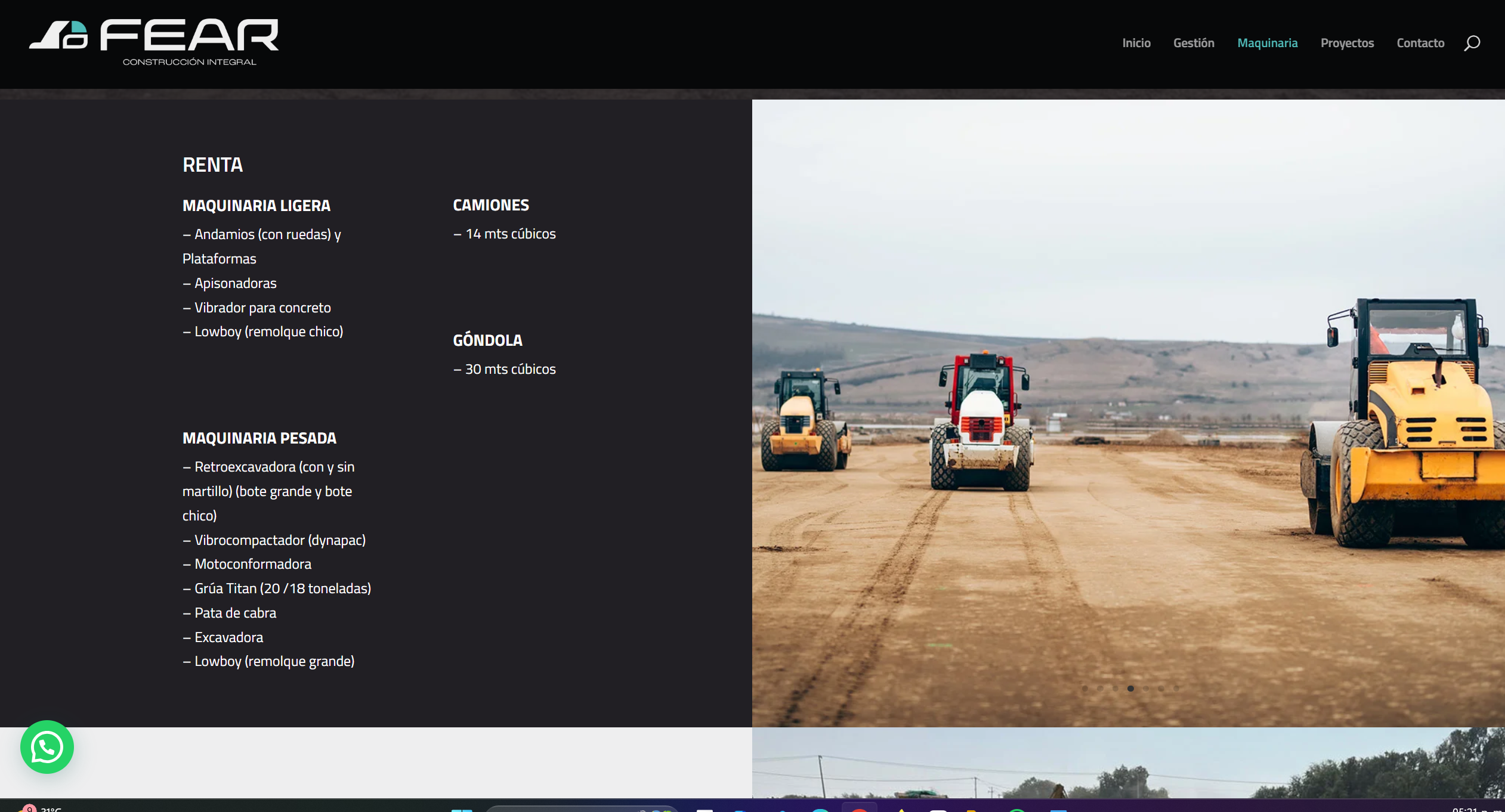The height and width of the screenshot is (812, 1505).
Task: Jump to the fifth carousel dot
Action: (1146, 688)
